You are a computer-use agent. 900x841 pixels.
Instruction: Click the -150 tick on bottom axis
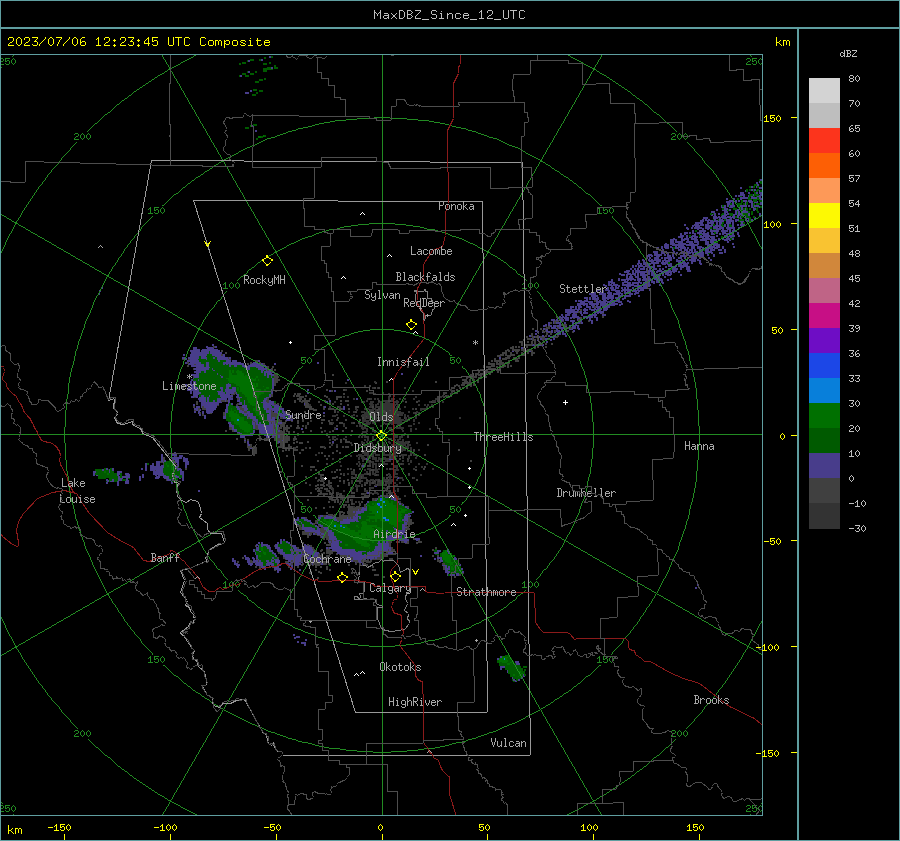coord(59,827)
